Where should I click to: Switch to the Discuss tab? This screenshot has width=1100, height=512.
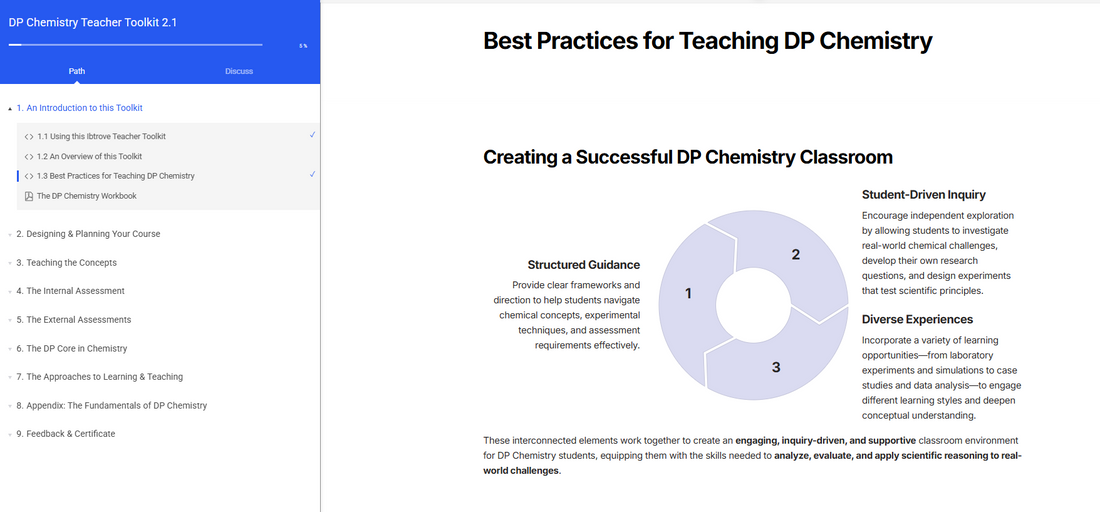[x=239, y=71]
